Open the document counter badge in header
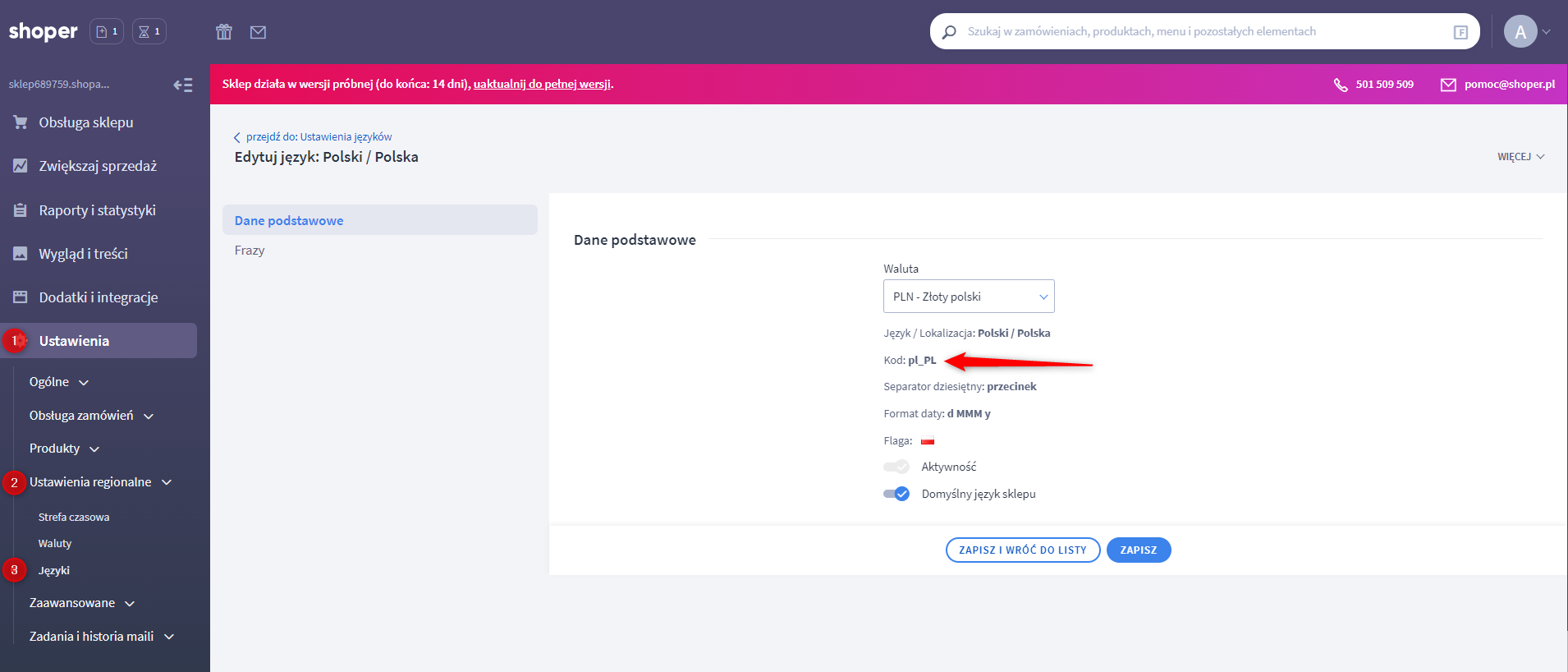The height and width of the screenshot is (672, 1568). [x=107, y=31]
